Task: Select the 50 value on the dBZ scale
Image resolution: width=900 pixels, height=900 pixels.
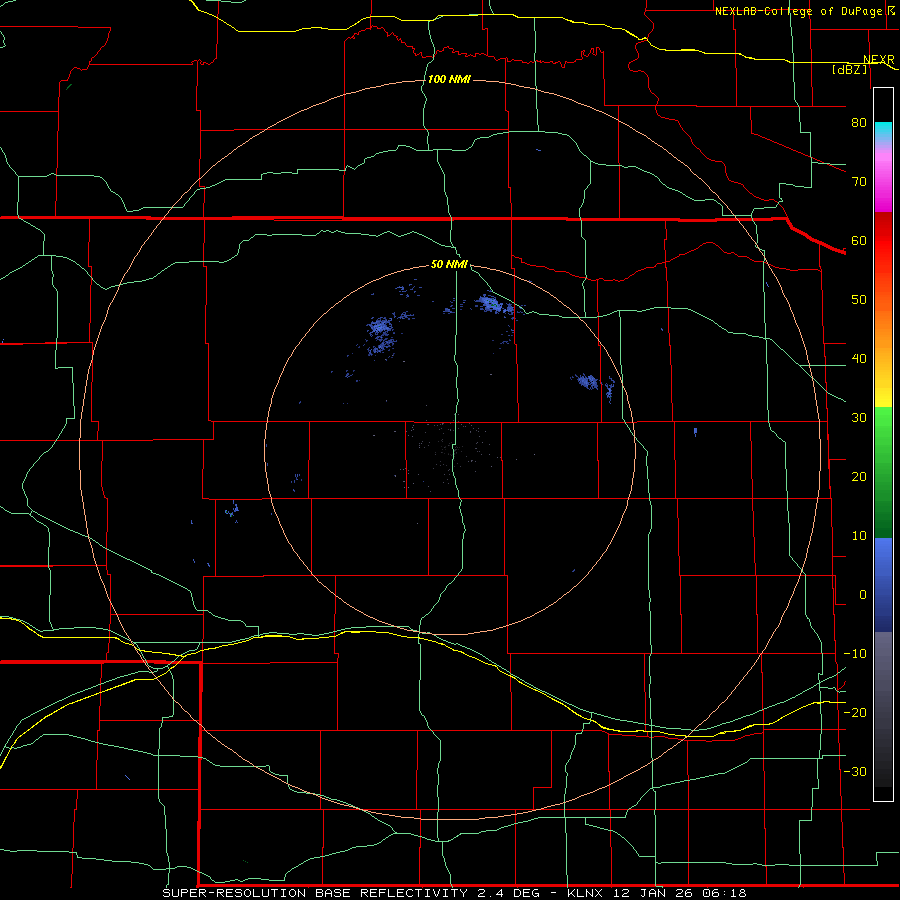Action: tap(859, 300)
